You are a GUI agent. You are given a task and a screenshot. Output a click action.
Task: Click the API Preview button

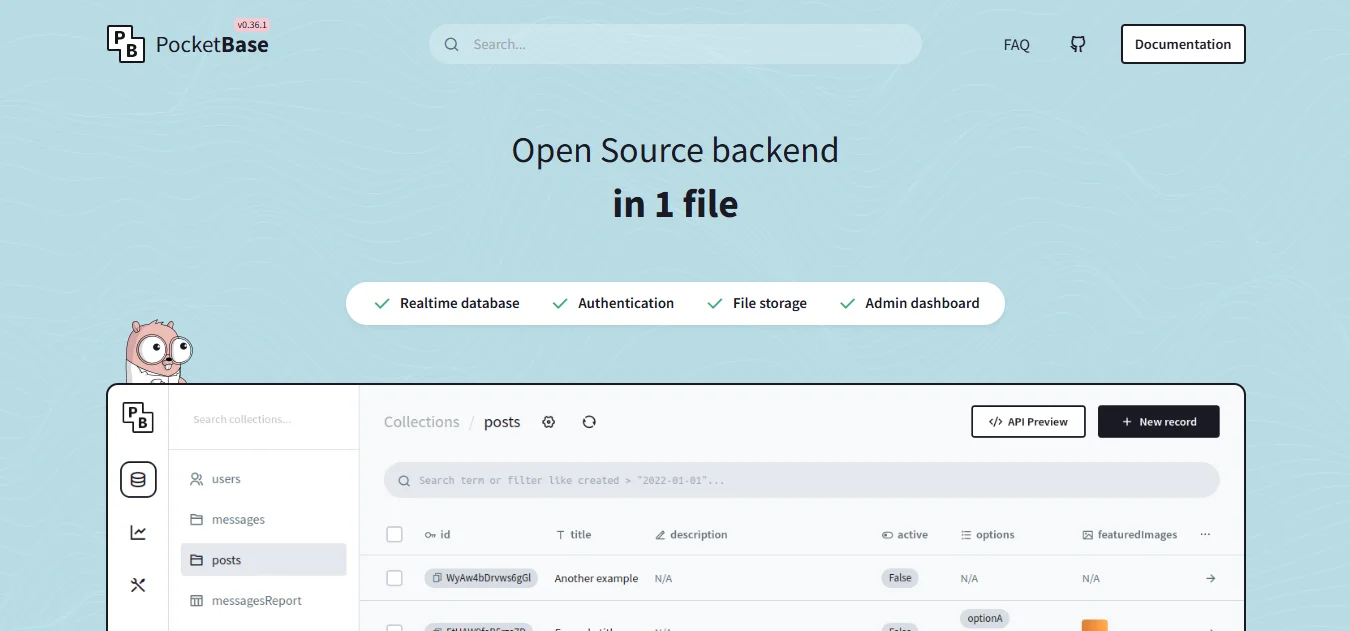coord(1028,422)
